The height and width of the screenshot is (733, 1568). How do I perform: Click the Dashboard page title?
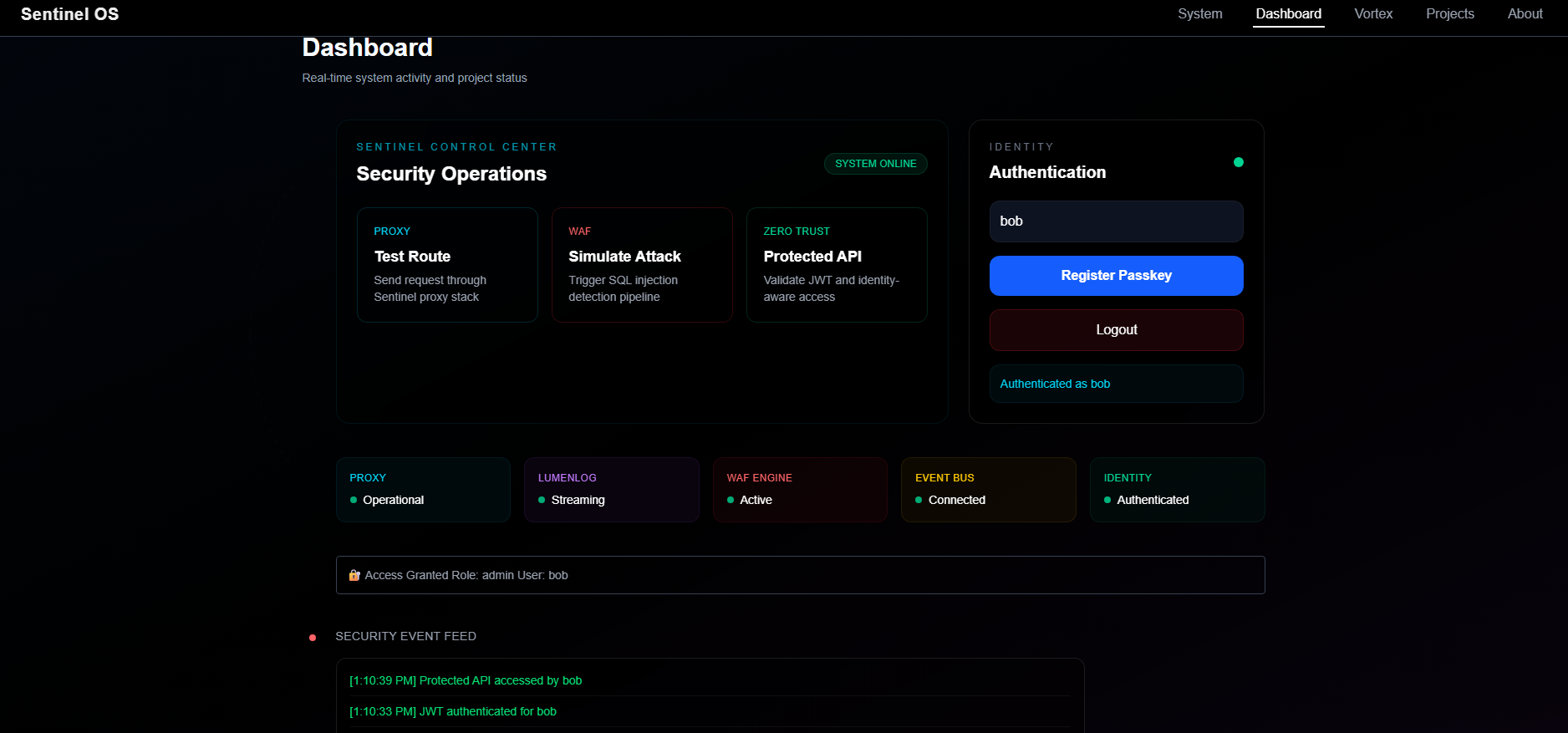pyautogui.click(x=367, y=48)
